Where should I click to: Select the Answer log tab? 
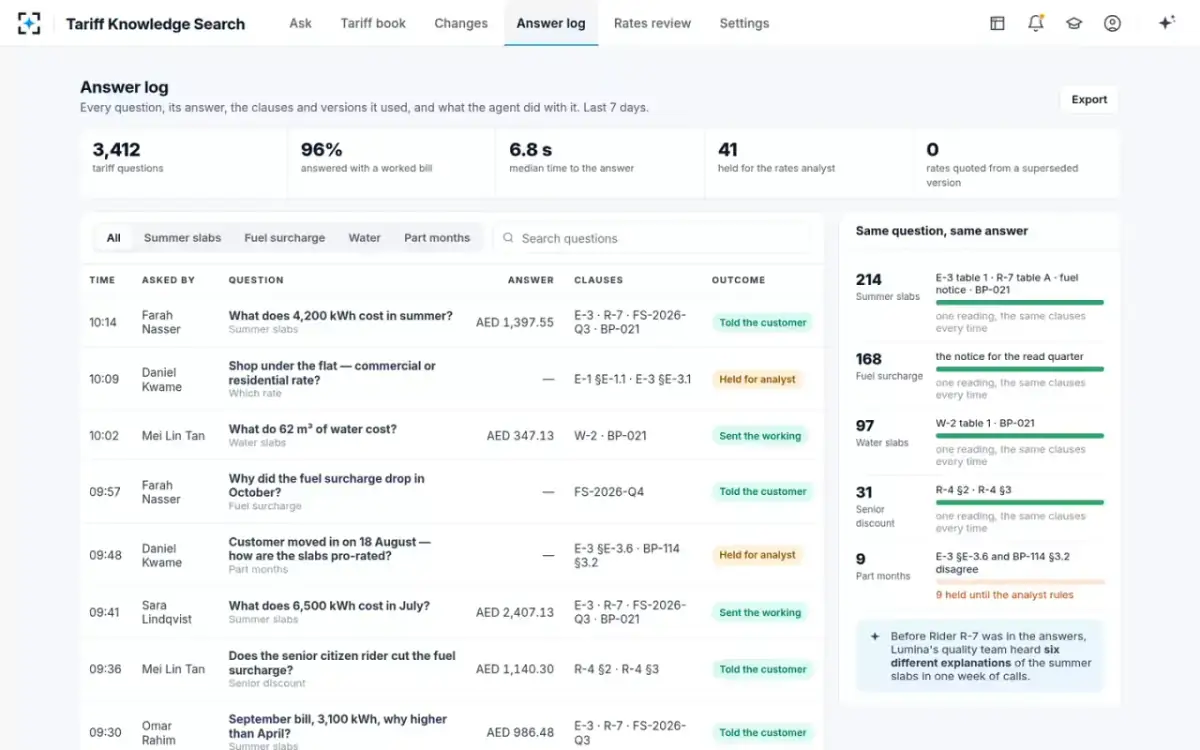[x=551, y=23]
